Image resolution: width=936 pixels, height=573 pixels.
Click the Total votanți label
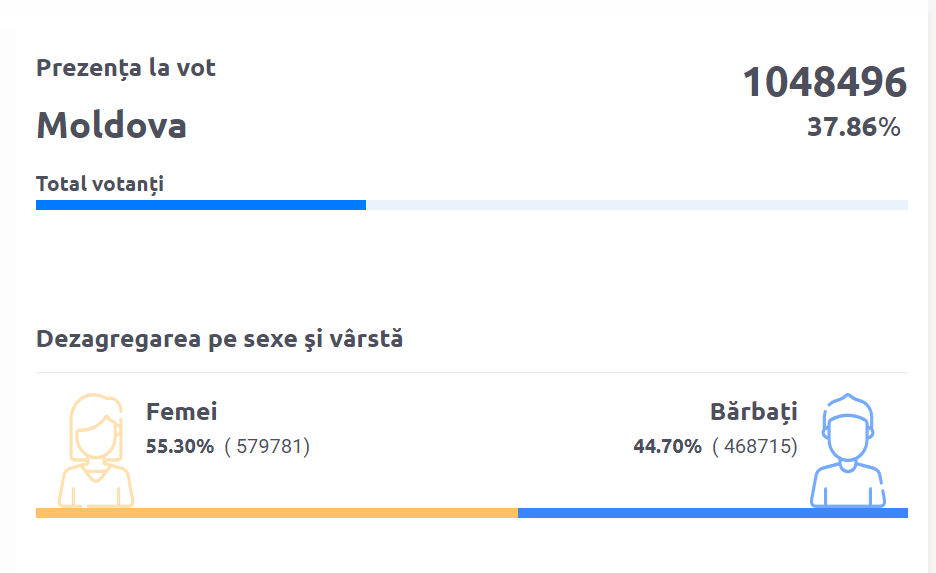[x=100, y=184]
